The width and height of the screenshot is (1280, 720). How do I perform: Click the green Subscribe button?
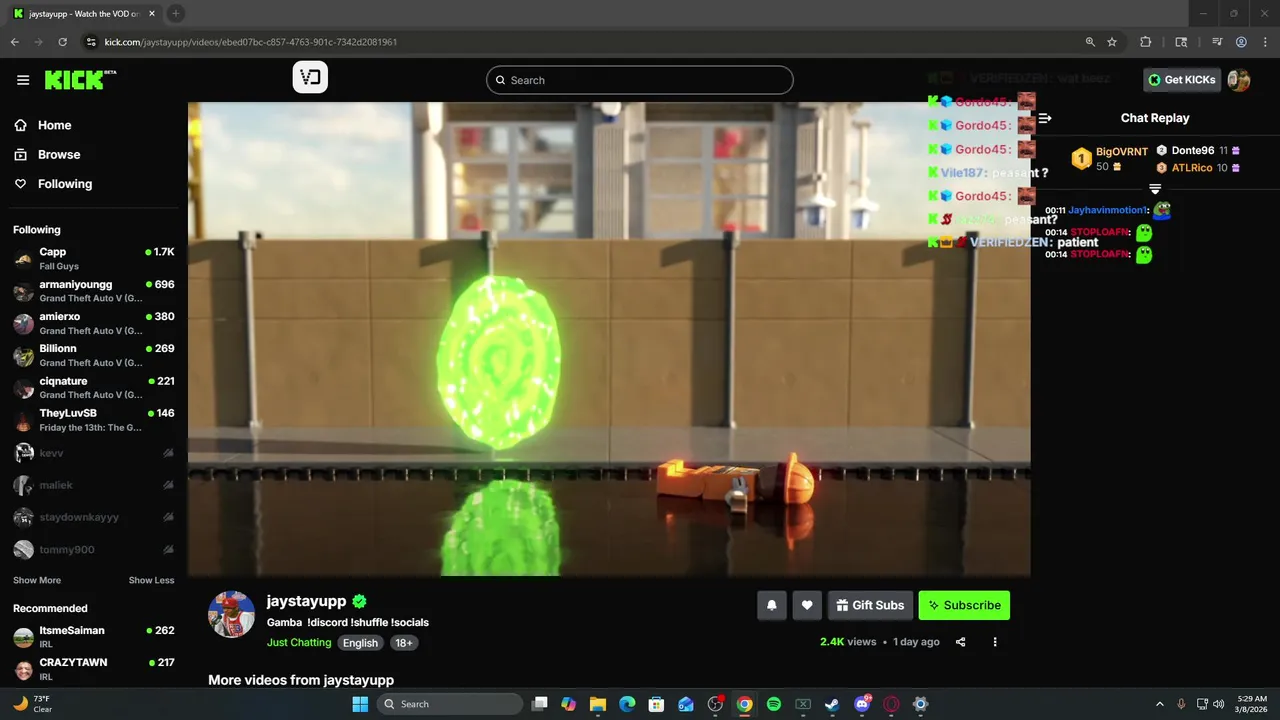964,605
